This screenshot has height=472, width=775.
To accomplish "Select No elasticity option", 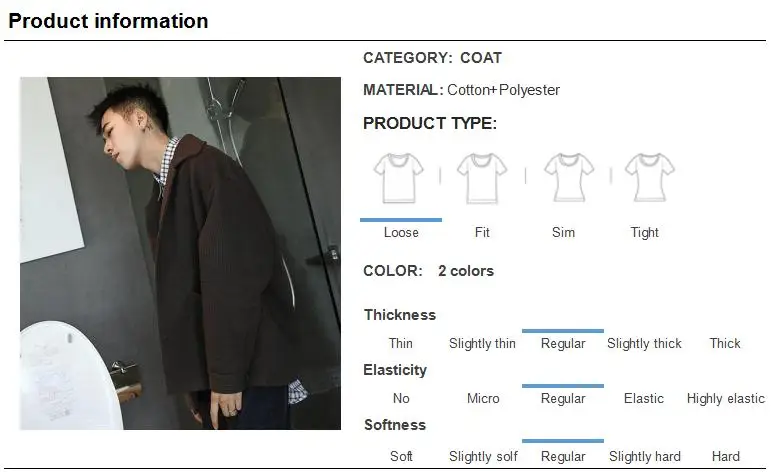I will point(401,398).
